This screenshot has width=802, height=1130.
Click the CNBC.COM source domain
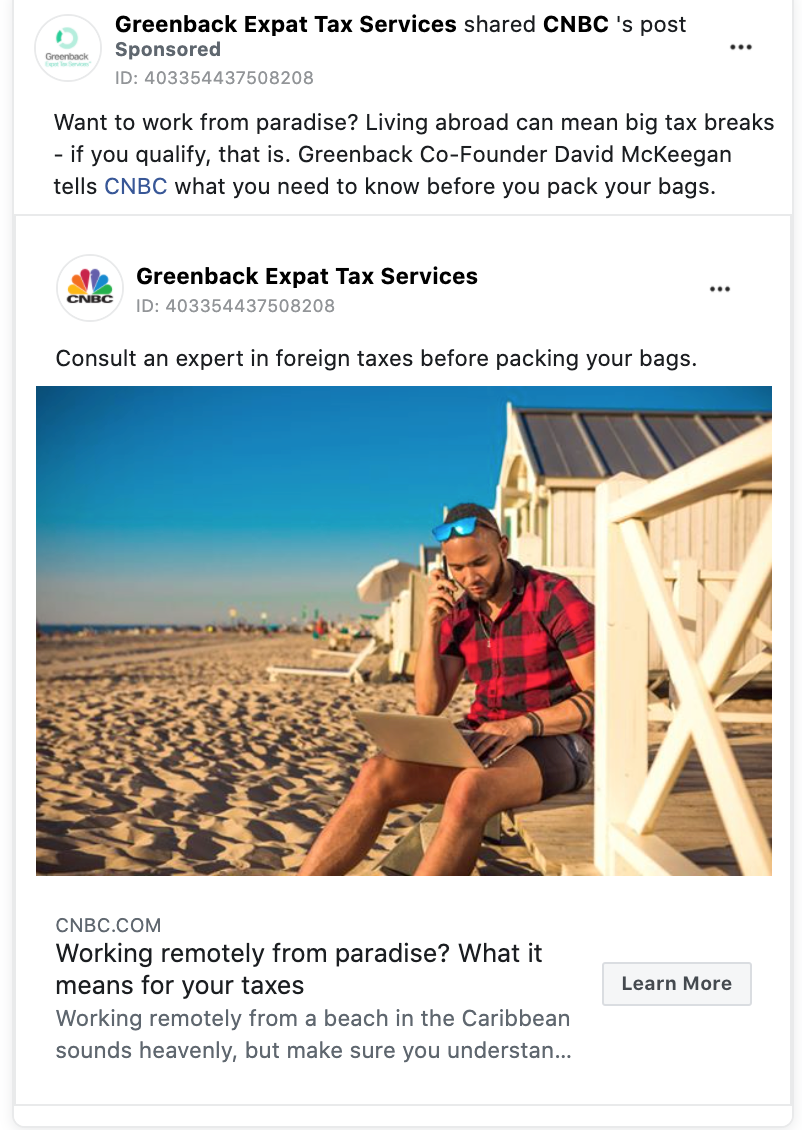pos(108,925)
